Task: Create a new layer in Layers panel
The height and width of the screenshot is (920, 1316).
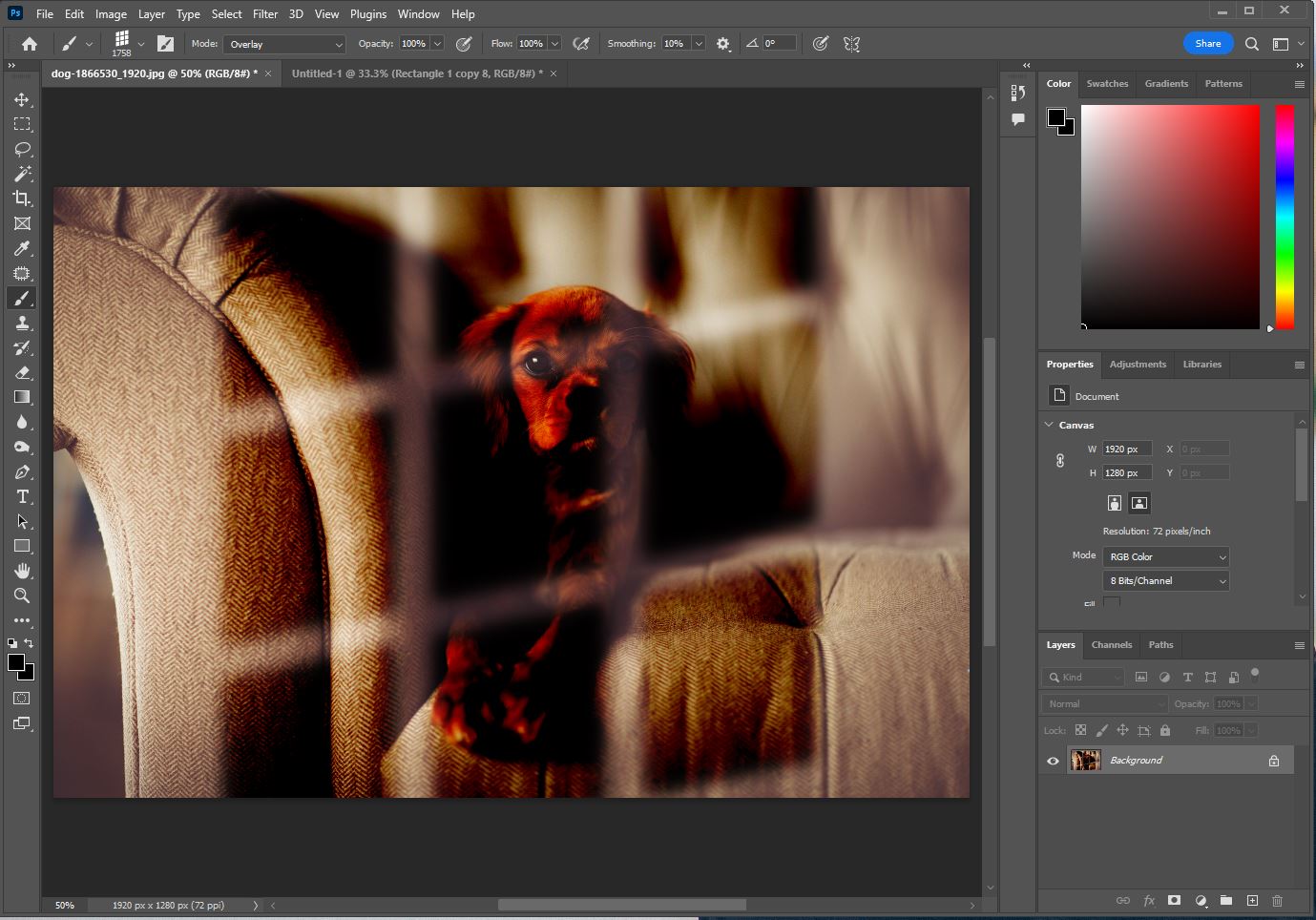Action: [x=1252, y=900]
